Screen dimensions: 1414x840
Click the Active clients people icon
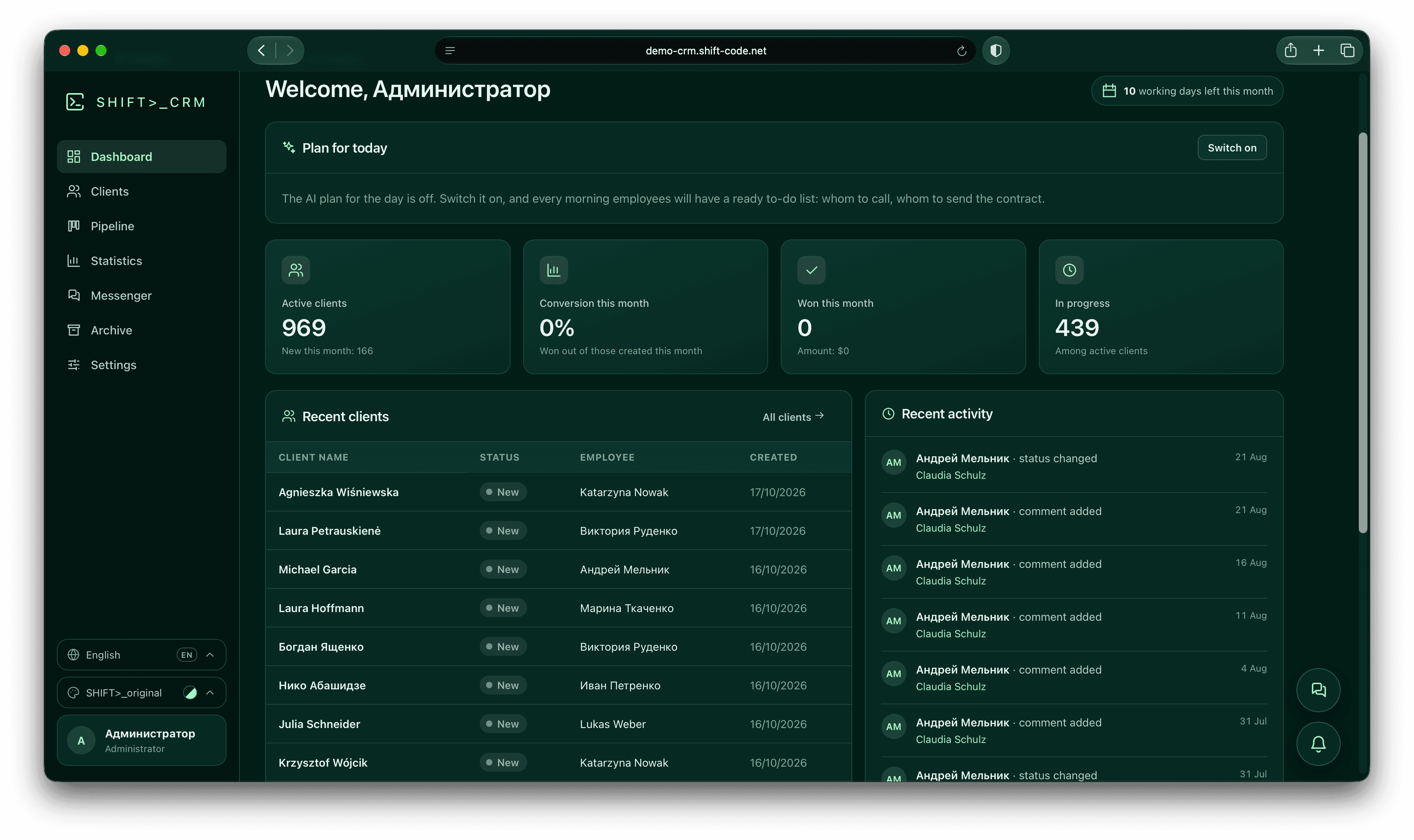[x=296, y=270]
